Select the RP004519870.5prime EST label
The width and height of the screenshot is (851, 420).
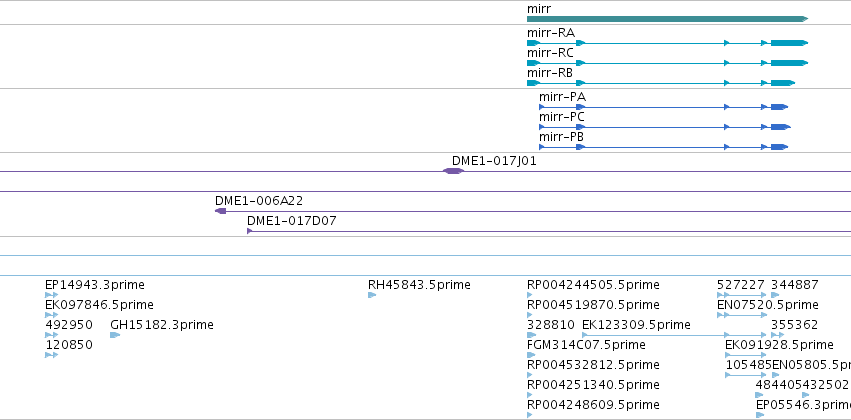pyautogui.click(x=593, y=305)
